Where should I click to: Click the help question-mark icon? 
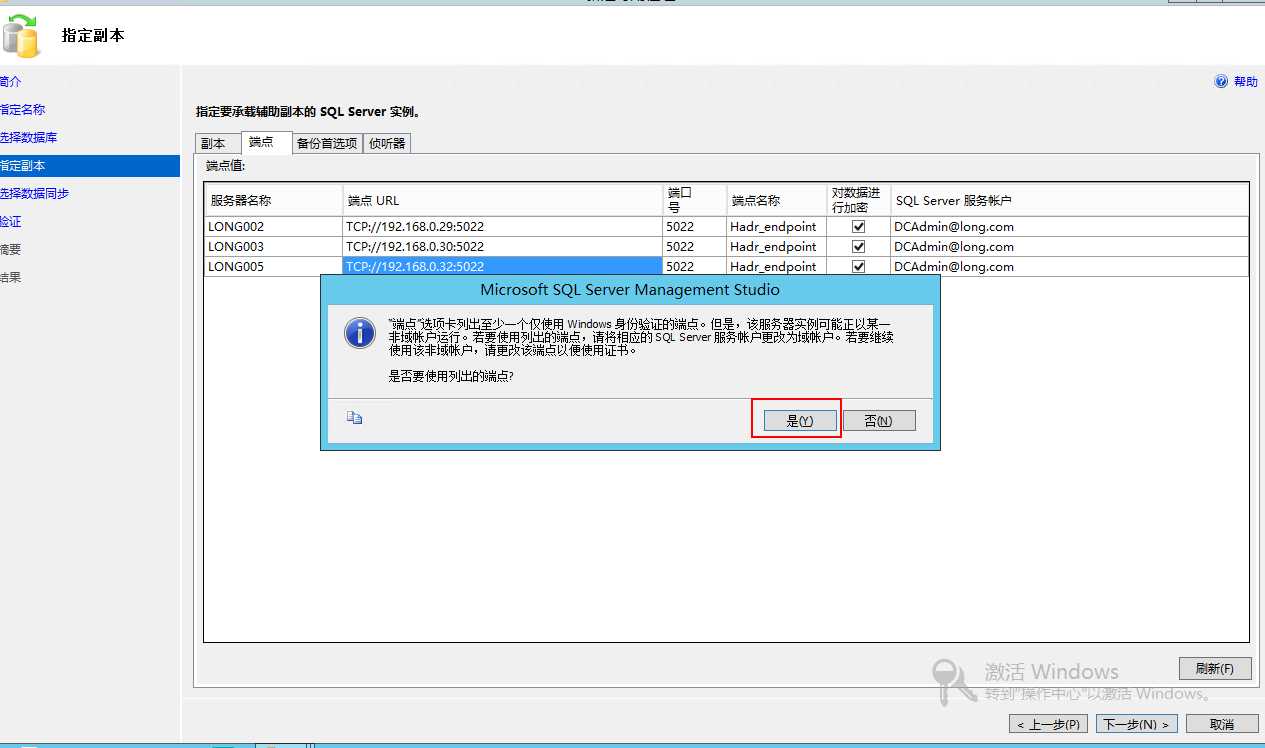1221,82
